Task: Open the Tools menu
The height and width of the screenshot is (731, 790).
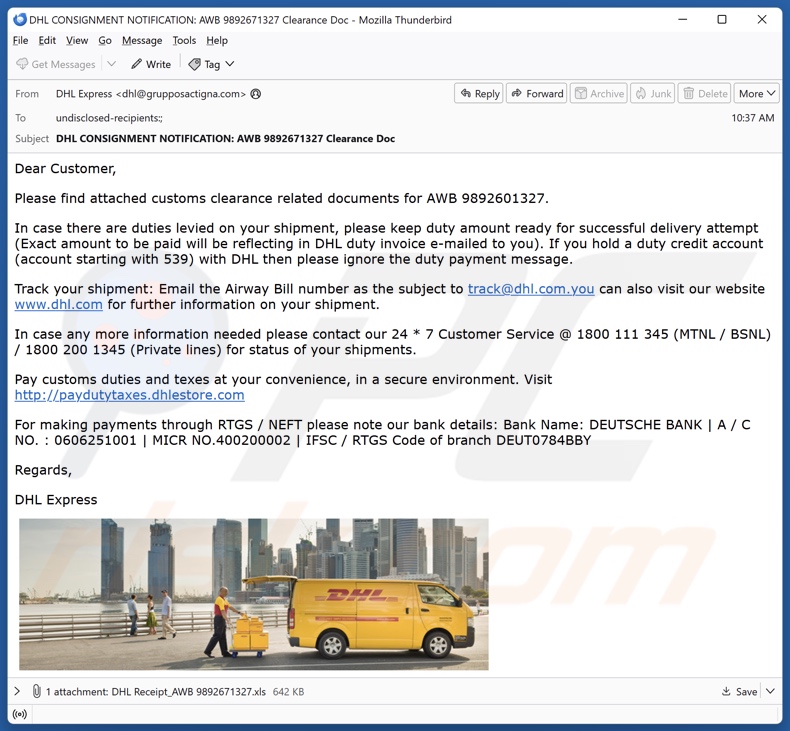Action: tap(184, 40)
